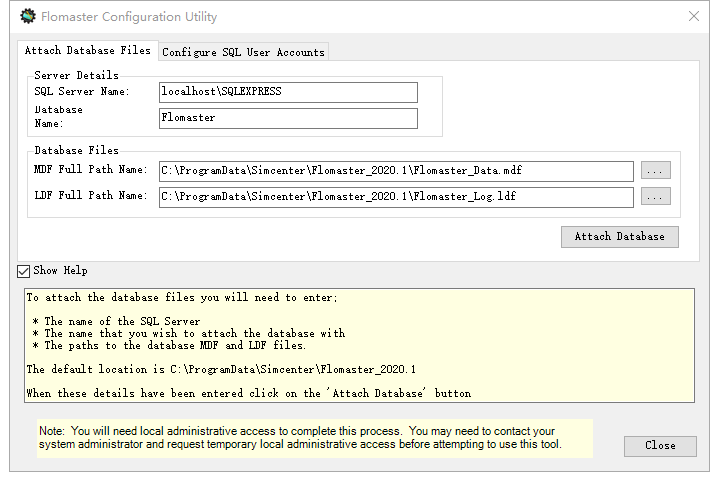Click help line 'The name of the SQL Server'

point(116,321)
